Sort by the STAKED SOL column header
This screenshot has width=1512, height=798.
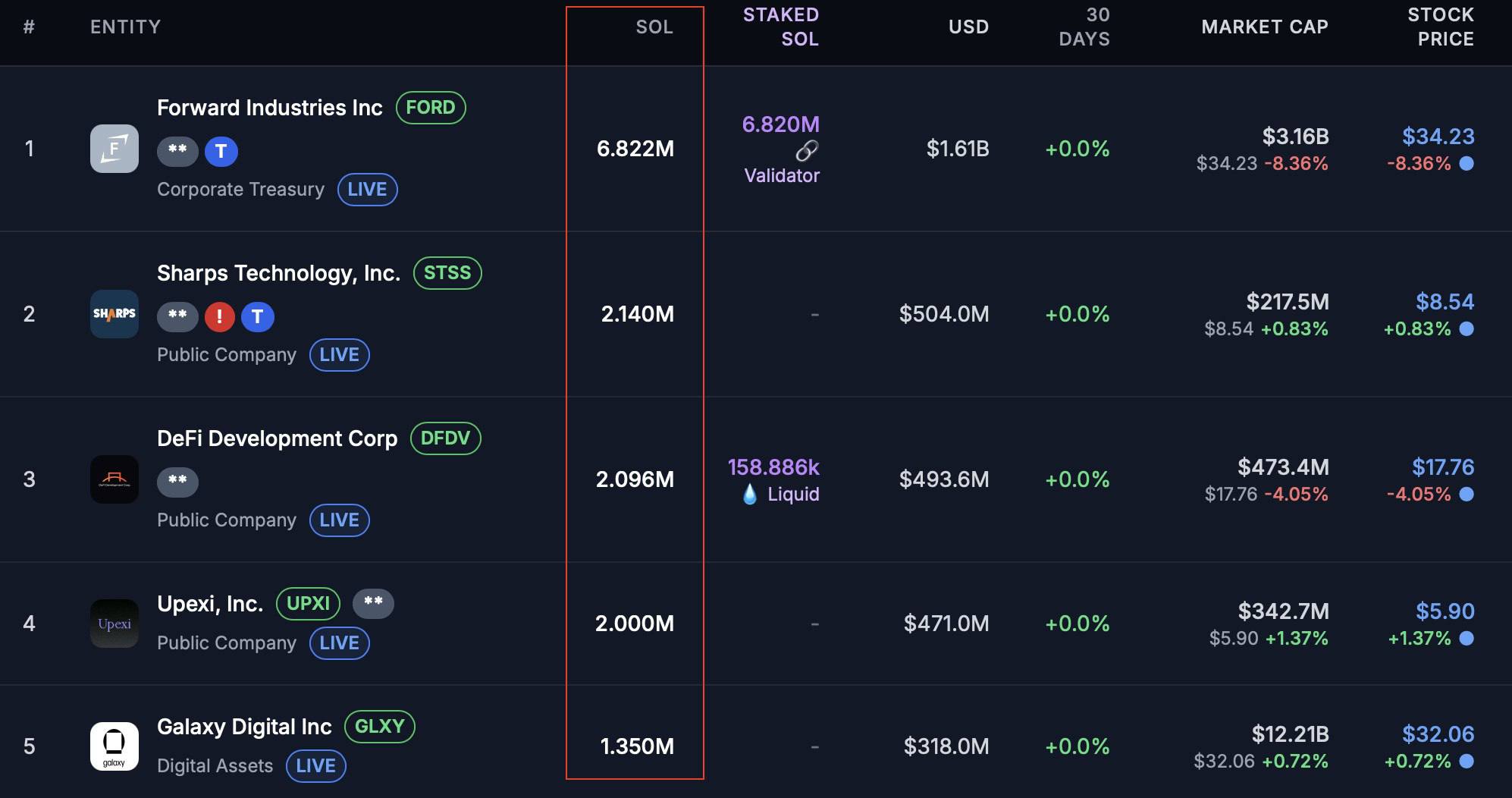pos(781,27)
